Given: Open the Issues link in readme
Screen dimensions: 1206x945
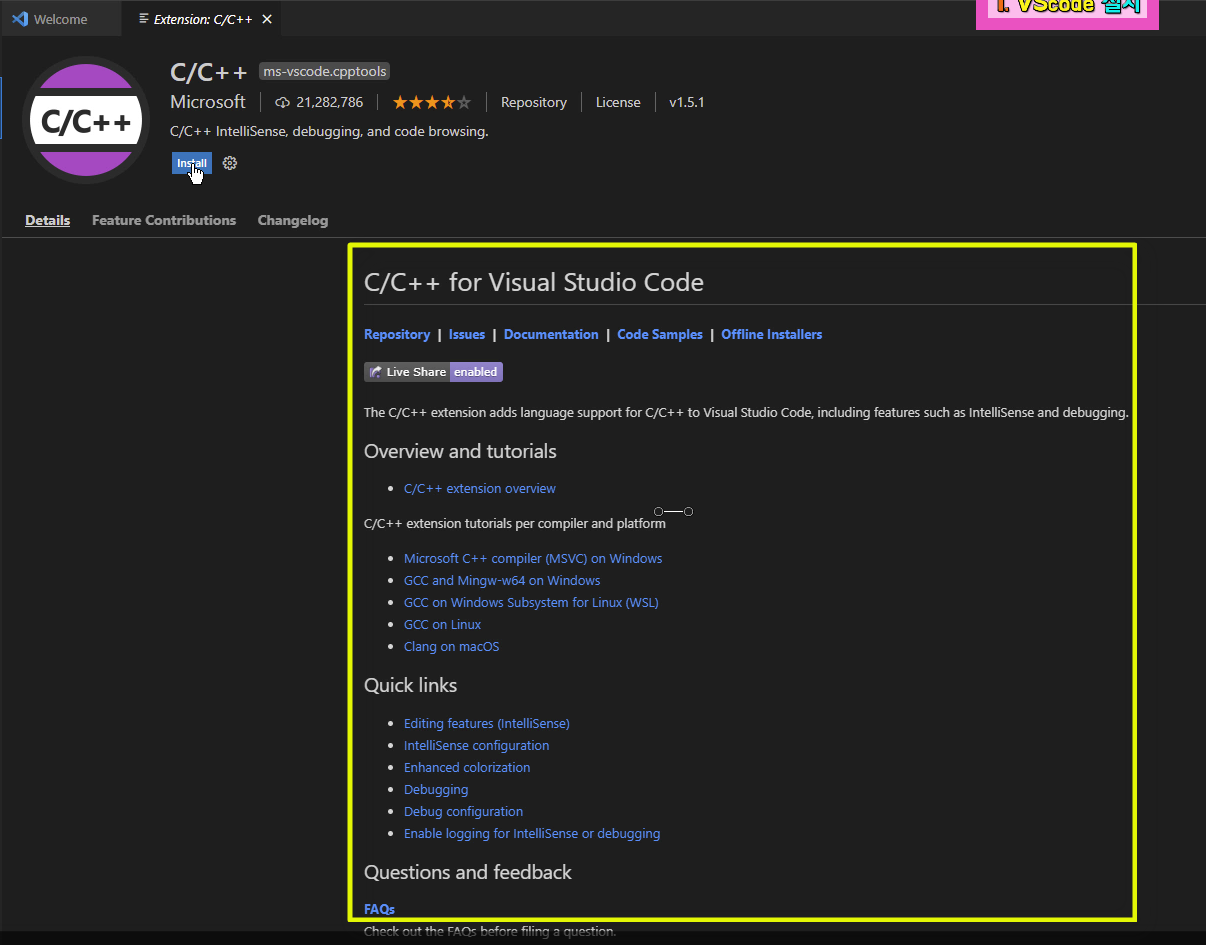Looking at the screenshot, I should 467,334.
